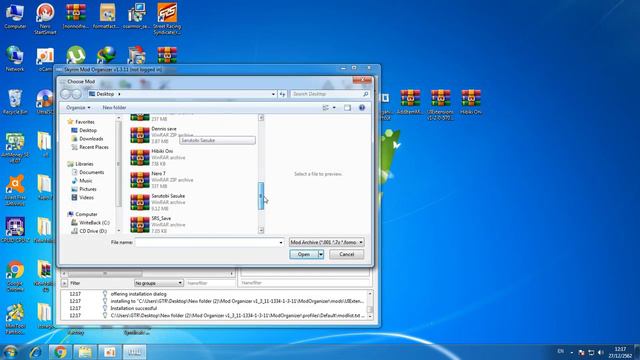Image resolution: width=640 pixels, height=360 pixels.
Task: Open the Computer desktop icon
Action: point(15,16)
